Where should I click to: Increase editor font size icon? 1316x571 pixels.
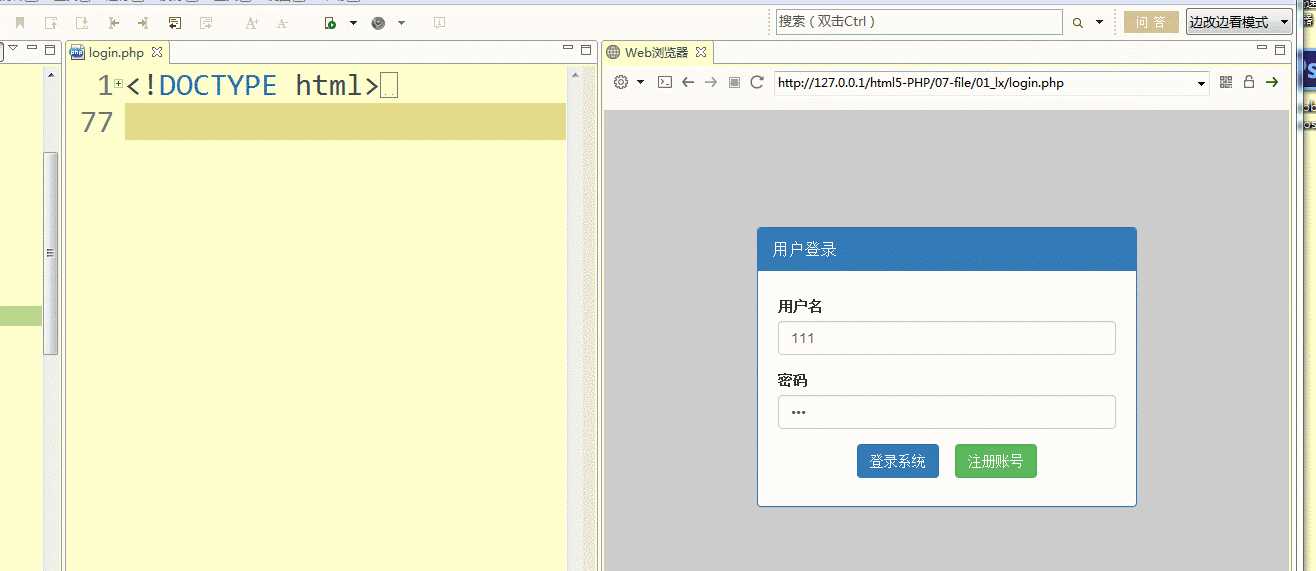point(252,22)
